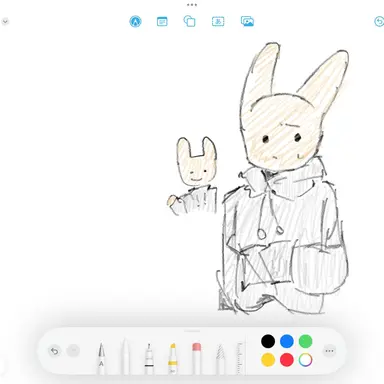The height and width of the screenshot is (384, 384).
Task: Expand the board title chevron at top left
Action: click(x=5, y=22)
